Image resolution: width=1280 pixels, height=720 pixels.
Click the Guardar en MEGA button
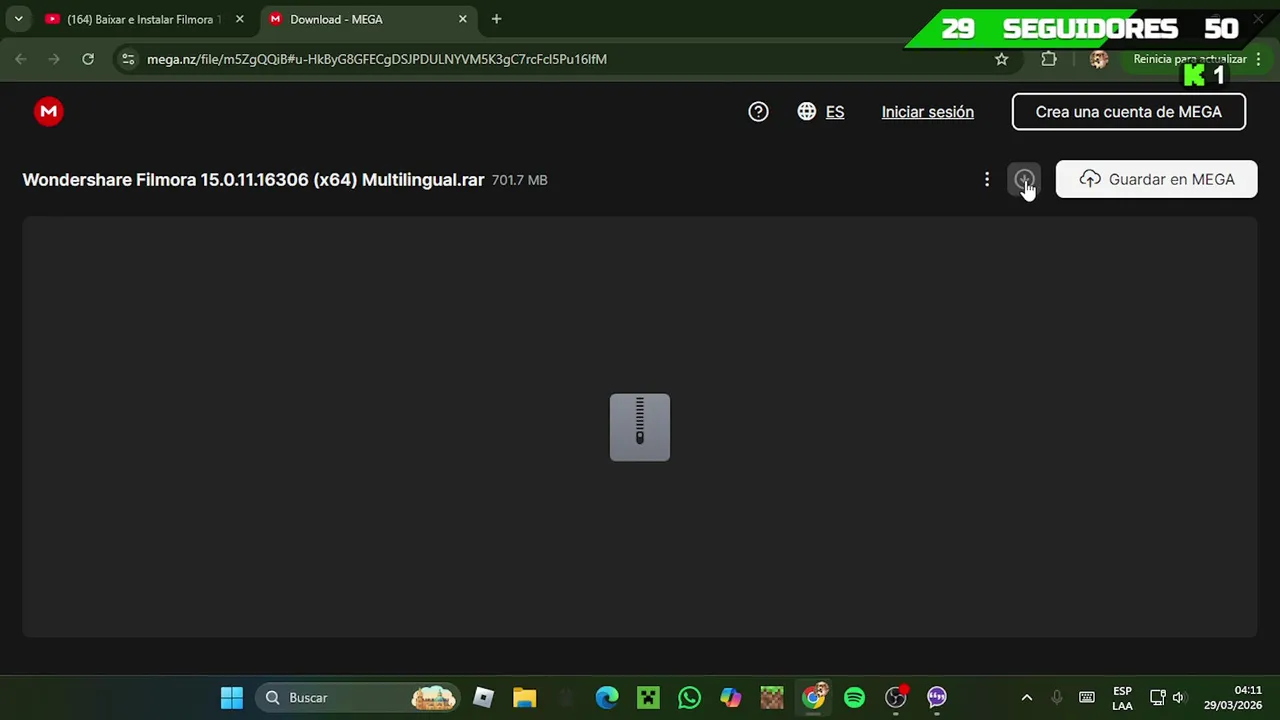pyautogui.click(x=1156, y=180)
